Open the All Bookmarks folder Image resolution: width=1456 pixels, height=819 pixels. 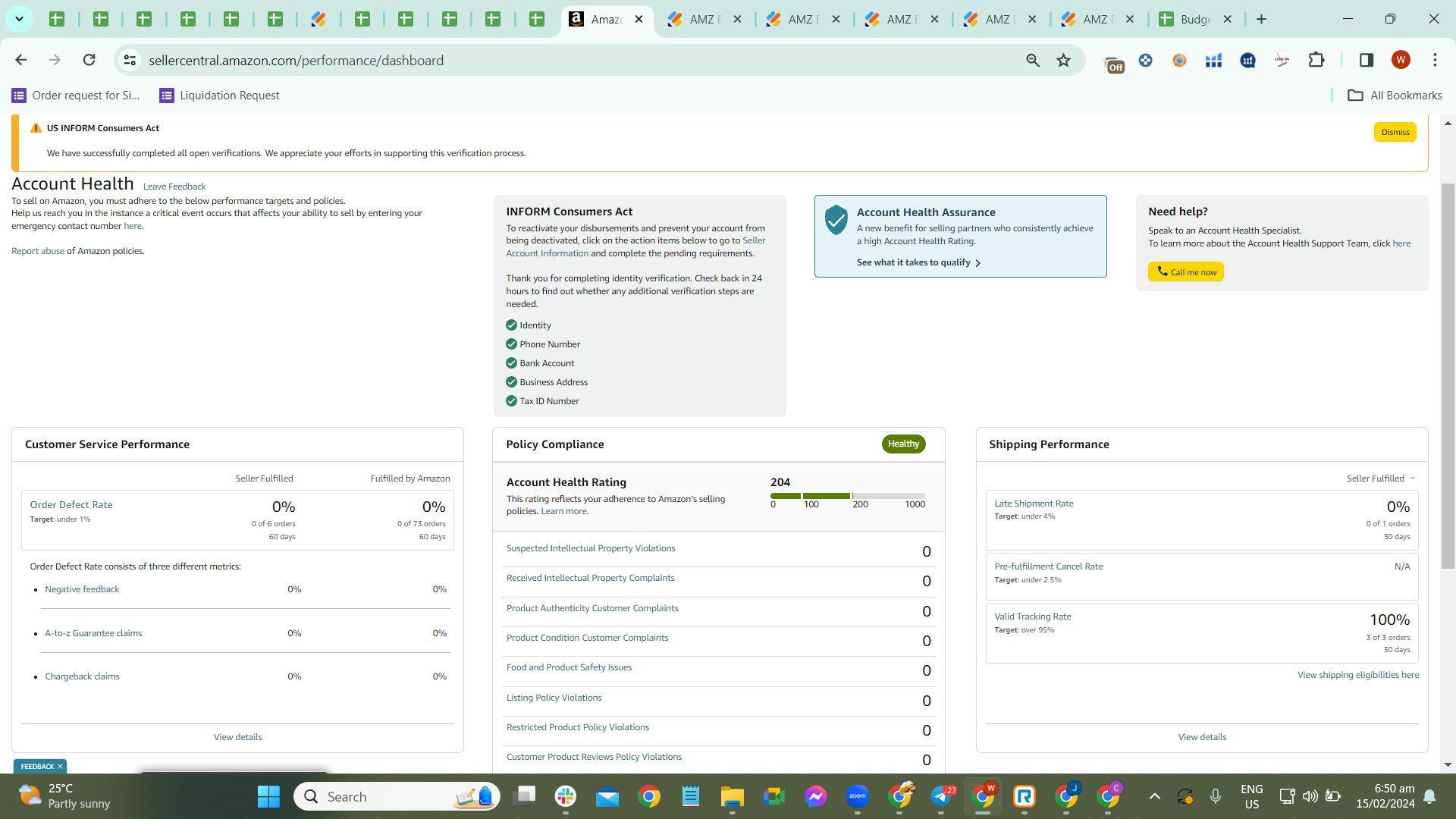tap(1395, 96)
